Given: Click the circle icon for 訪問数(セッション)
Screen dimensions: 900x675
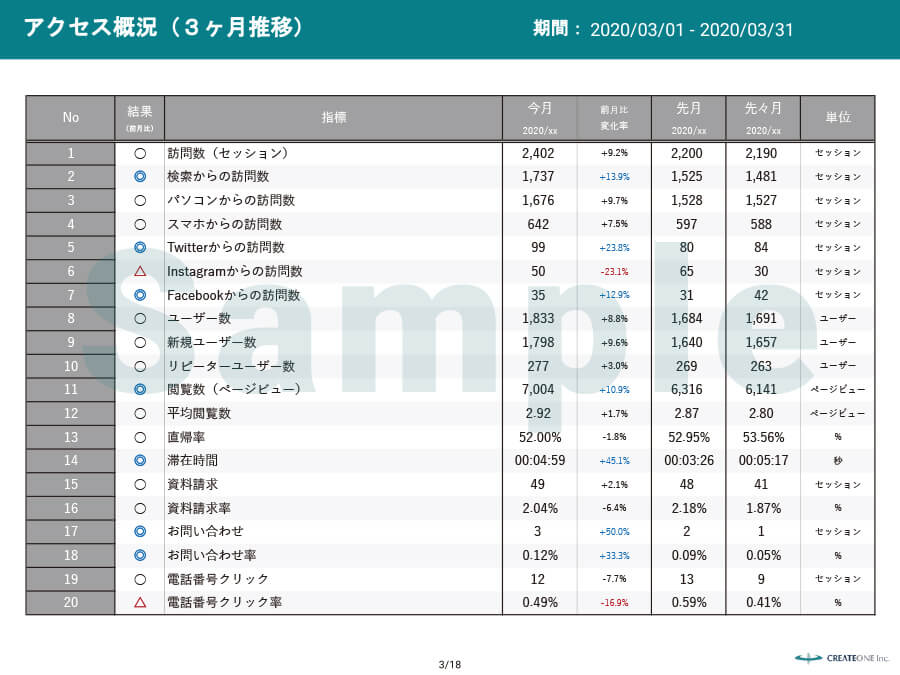Looking at the screenshot, I should (140, 154).
